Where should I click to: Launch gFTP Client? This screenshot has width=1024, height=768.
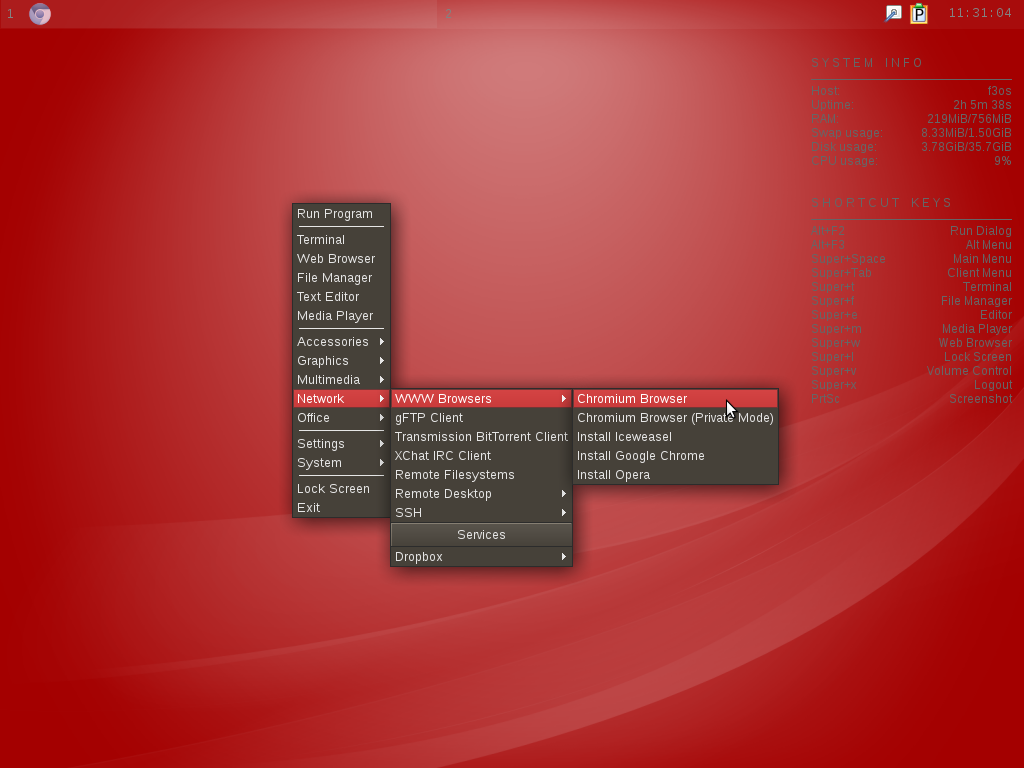pos(481,417)
